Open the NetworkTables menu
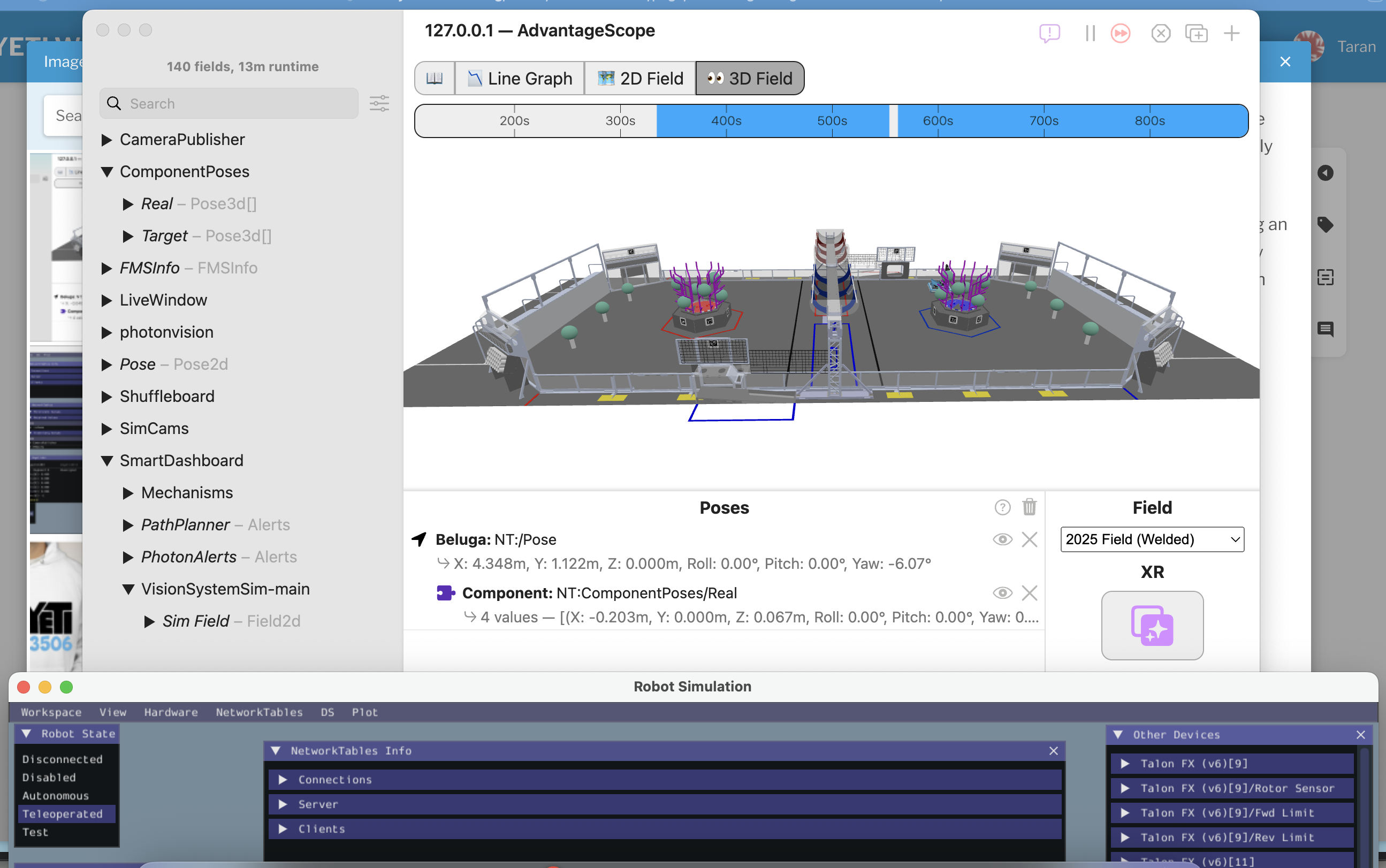The width and height of the screenshot is (1386, 868). pyautogui.click(x=259, y=712)
